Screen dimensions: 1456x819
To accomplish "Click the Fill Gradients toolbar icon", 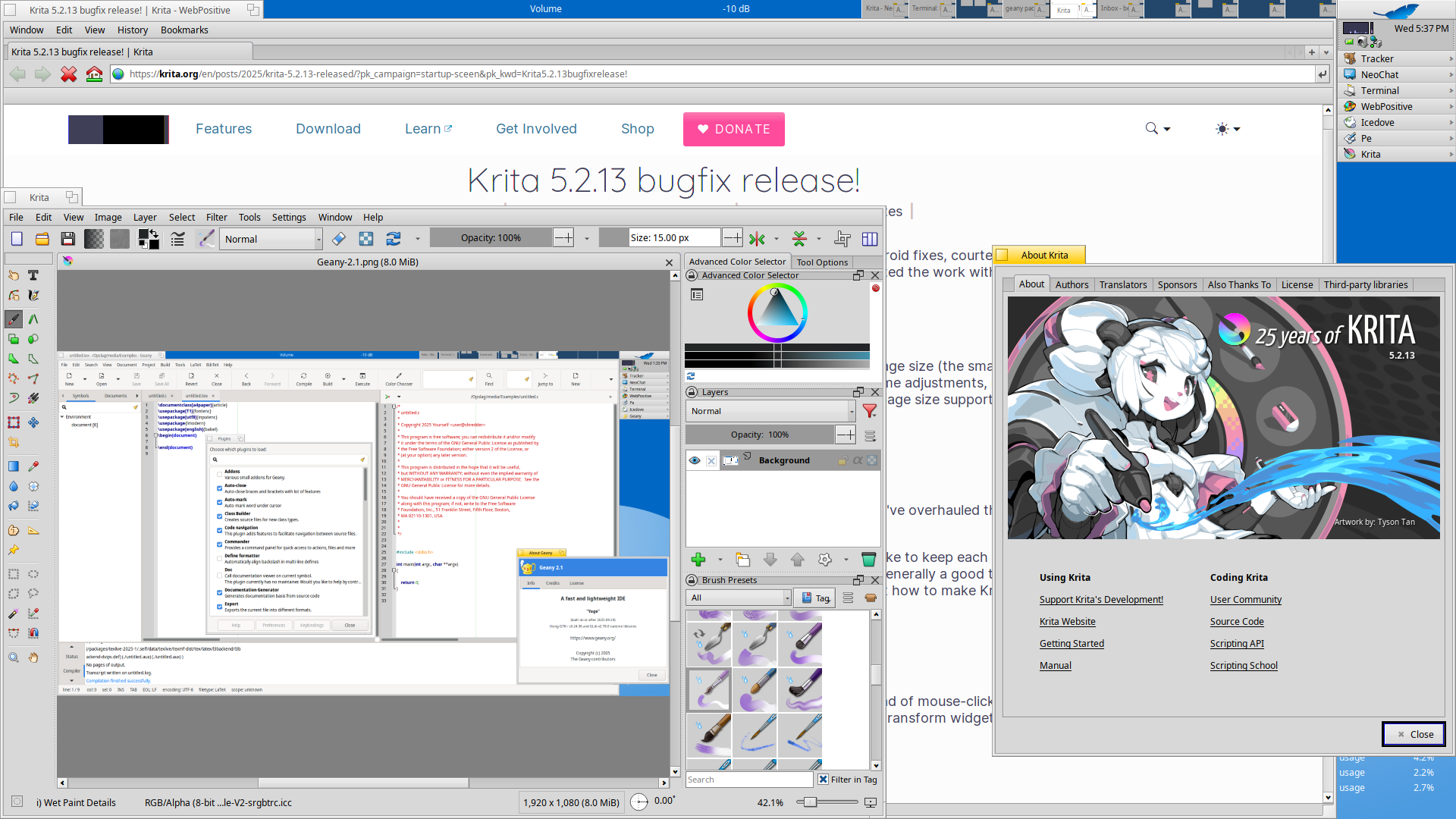I will point(94,239).
